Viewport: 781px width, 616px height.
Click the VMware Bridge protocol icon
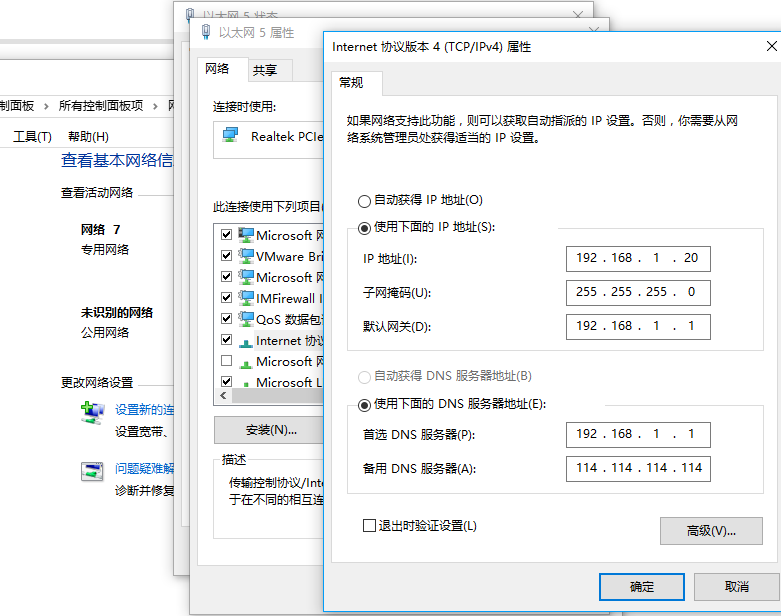246,256
